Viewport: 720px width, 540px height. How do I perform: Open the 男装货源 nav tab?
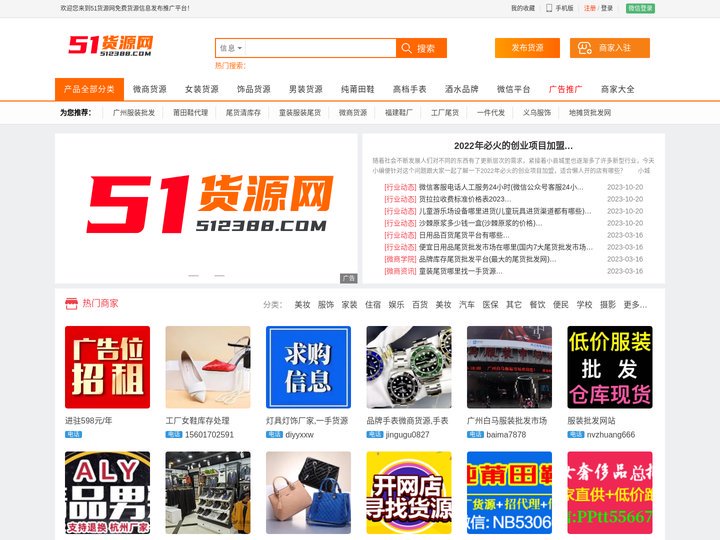(x=305, y=89)
